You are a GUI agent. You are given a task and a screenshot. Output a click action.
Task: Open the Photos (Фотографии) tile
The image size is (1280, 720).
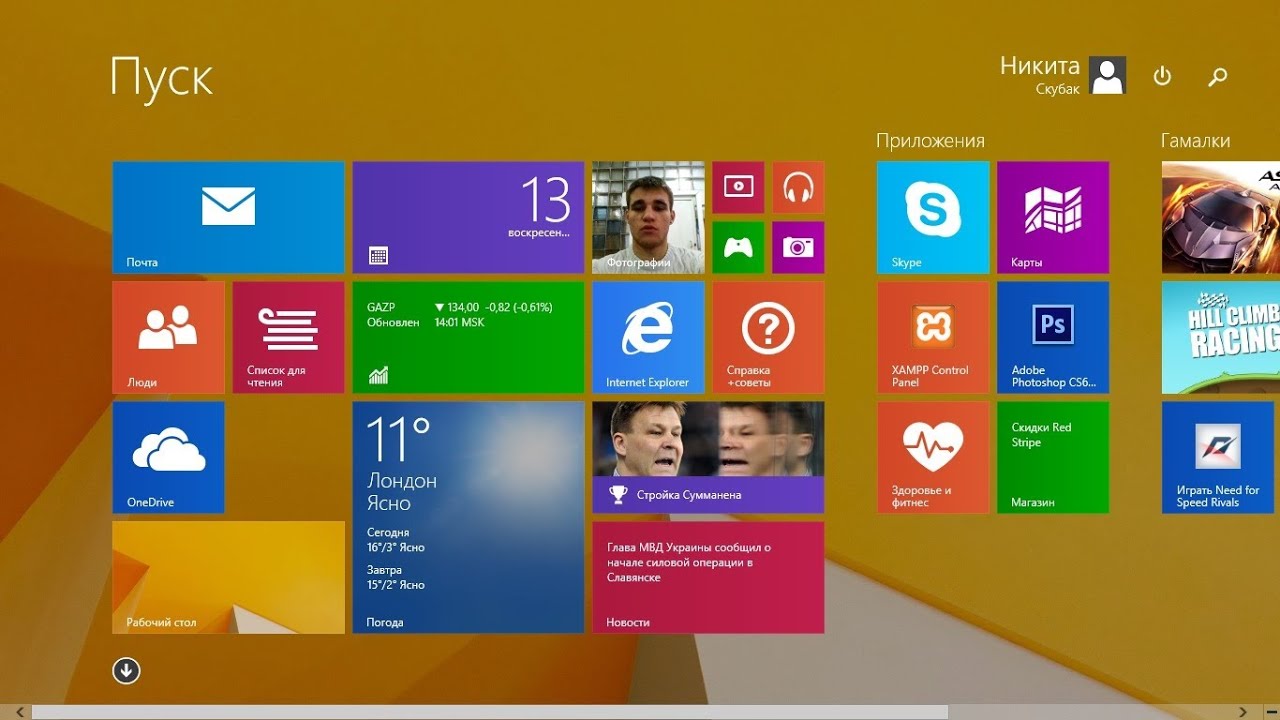(x=648, y=217)
